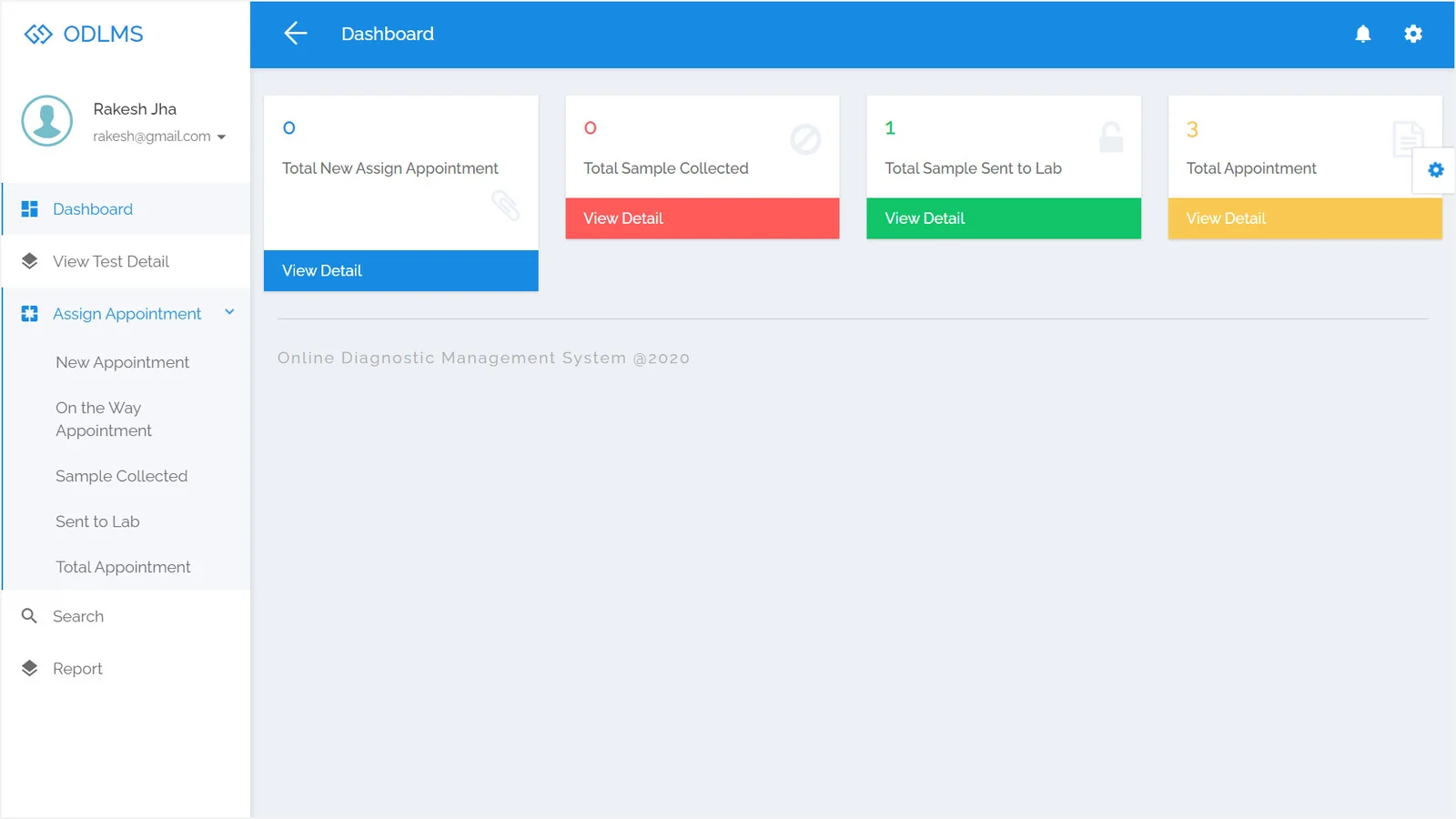The image size is (1456, 819).
Task: Click the View Test Detail layers icon
Action: pos(29,261)
